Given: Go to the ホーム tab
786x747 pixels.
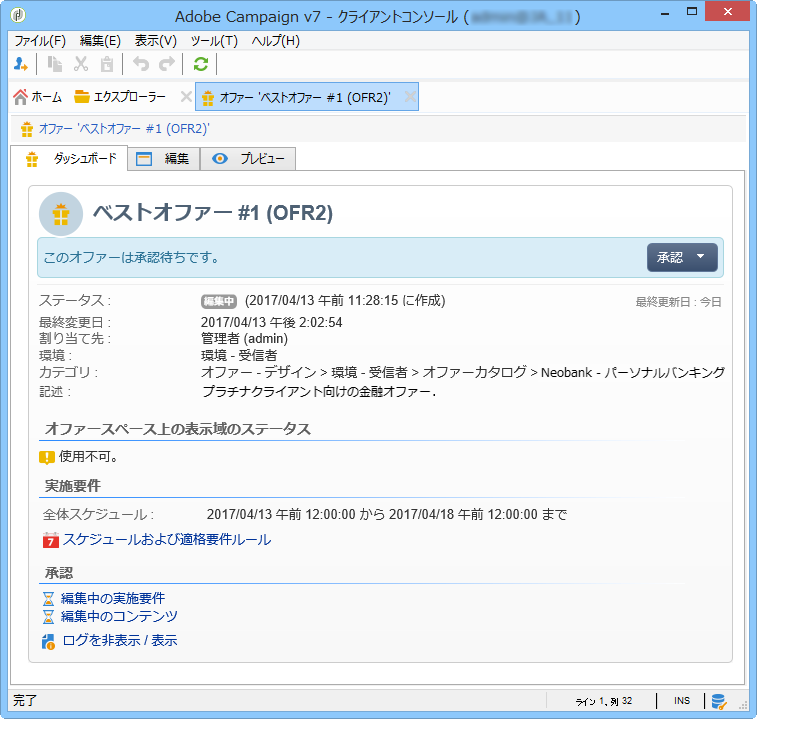Looking at the screenshot, I should click(x=38, y=97).
